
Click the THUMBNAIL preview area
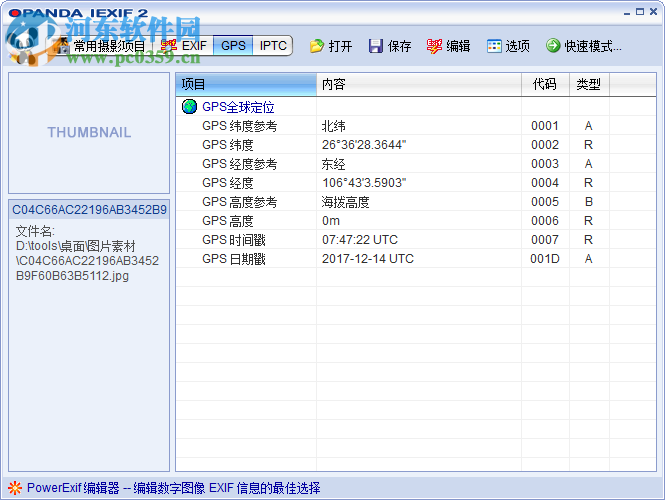[x=89, y=133]
